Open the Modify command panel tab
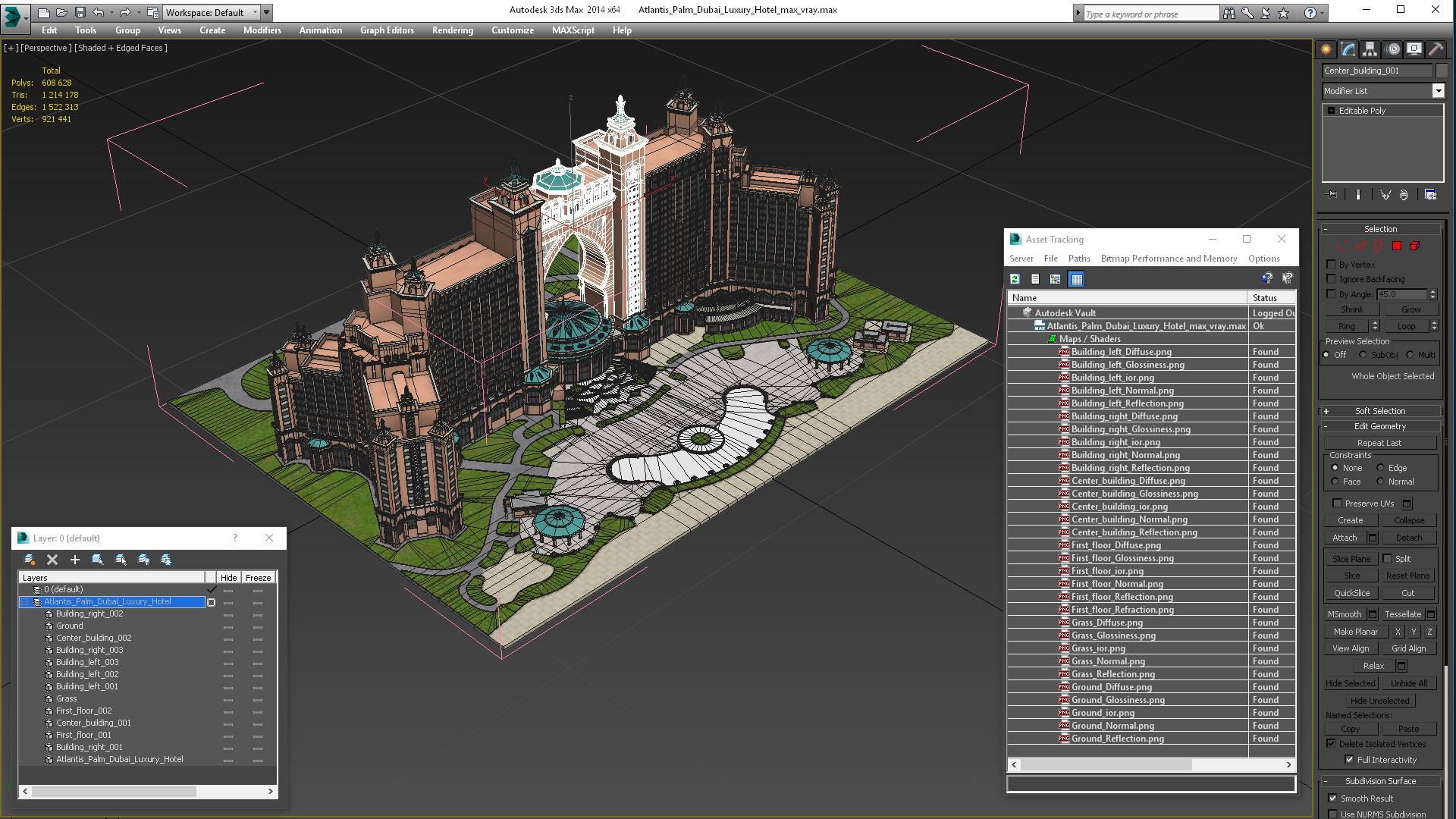The height and width of the screenshot is (819, 1456). click(x=1348, y=49)
